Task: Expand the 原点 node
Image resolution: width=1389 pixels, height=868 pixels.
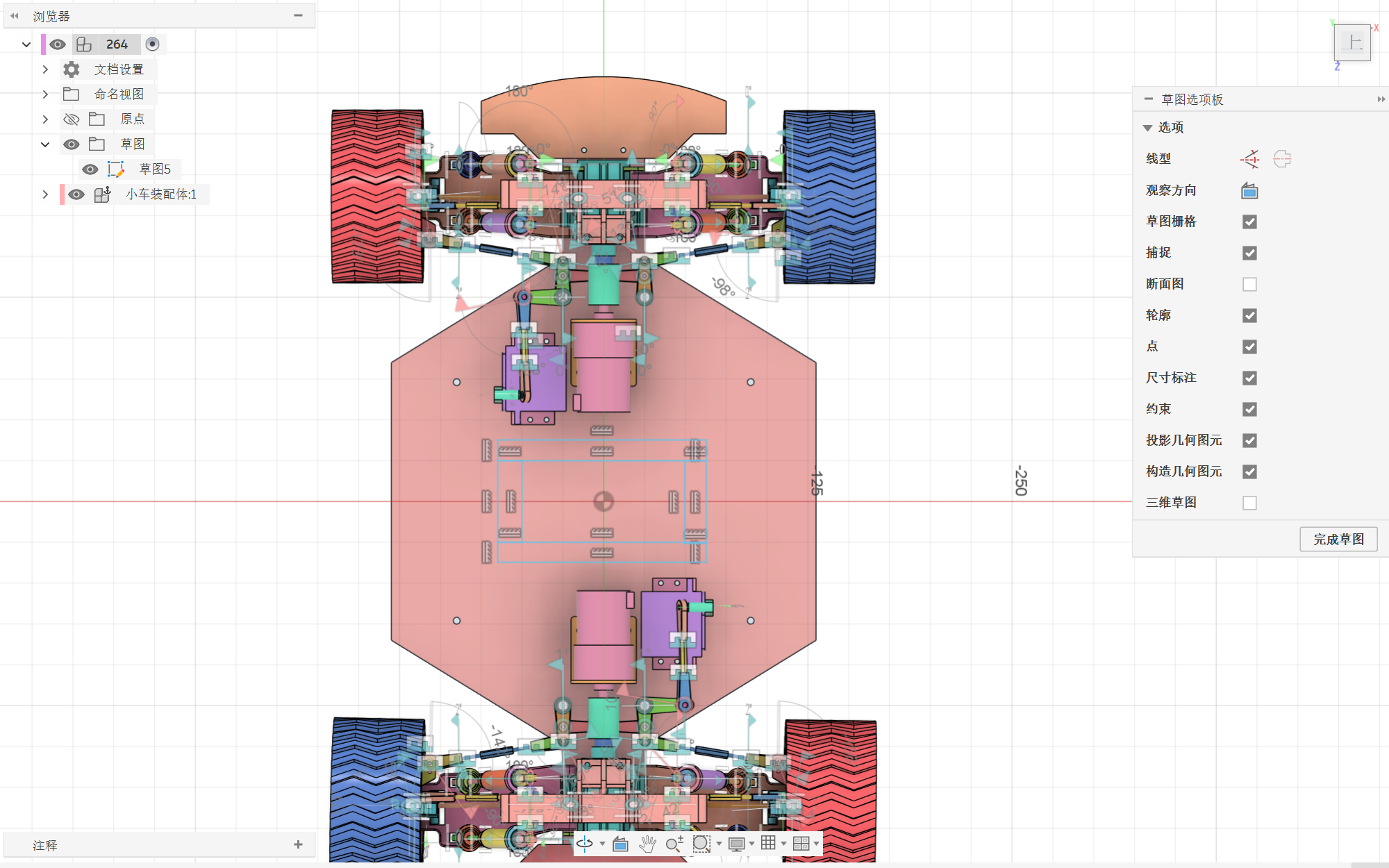Action: pos(45,119)
